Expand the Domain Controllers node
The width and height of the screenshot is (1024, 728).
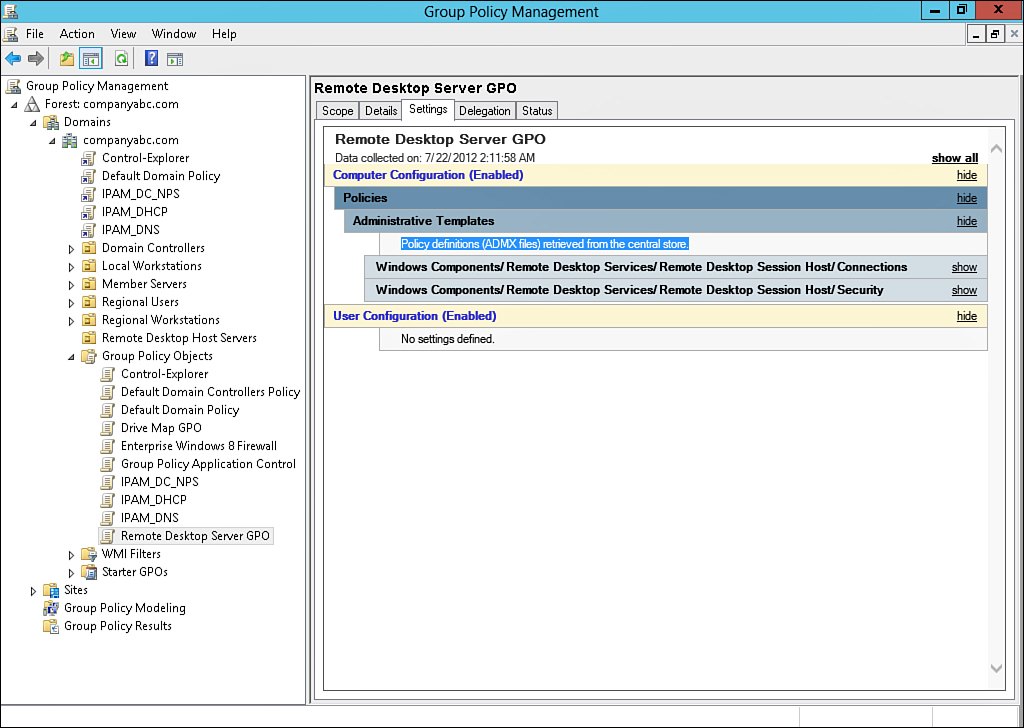(x=70, y=247)
